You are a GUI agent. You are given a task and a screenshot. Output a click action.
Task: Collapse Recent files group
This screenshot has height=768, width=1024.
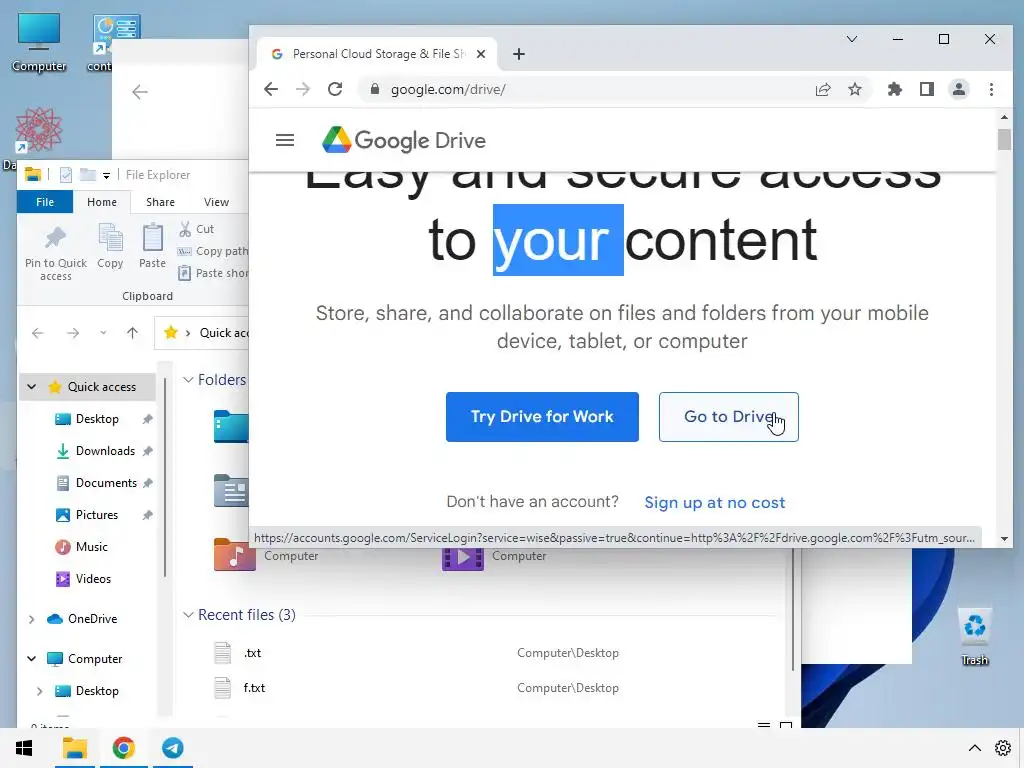click(188, 615)
